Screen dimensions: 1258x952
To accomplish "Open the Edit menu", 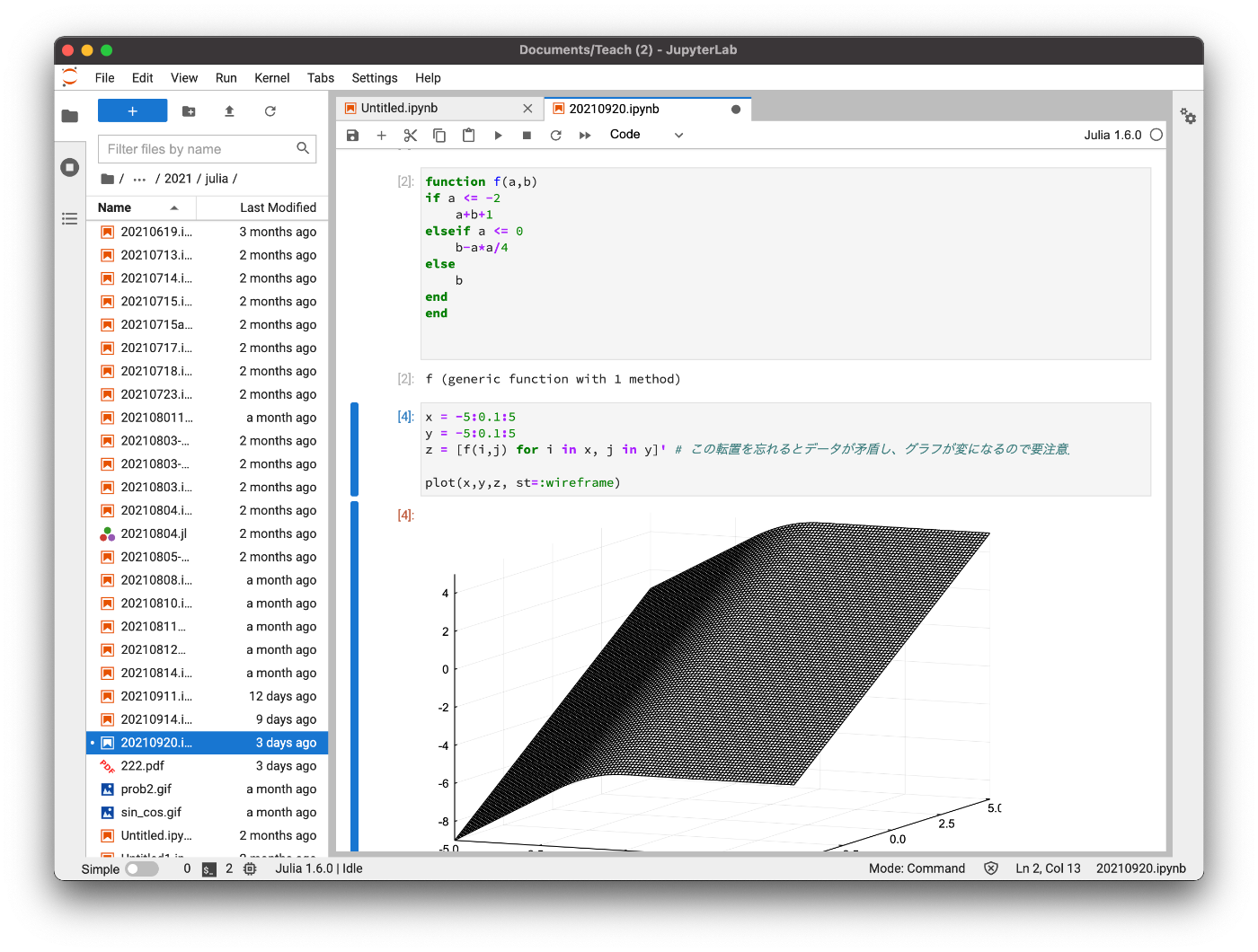I will [x=142, y=78].
